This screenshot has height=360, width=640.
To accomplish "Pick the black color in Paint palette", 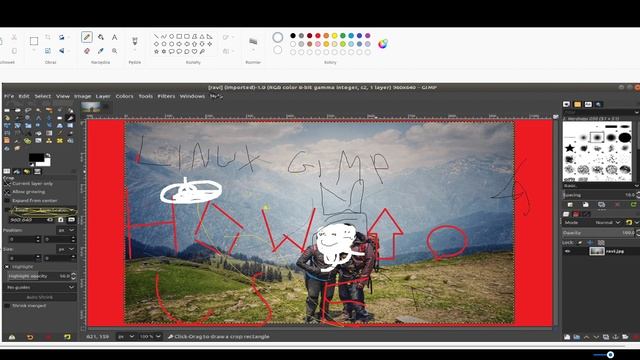I will [x=293, y=36].
